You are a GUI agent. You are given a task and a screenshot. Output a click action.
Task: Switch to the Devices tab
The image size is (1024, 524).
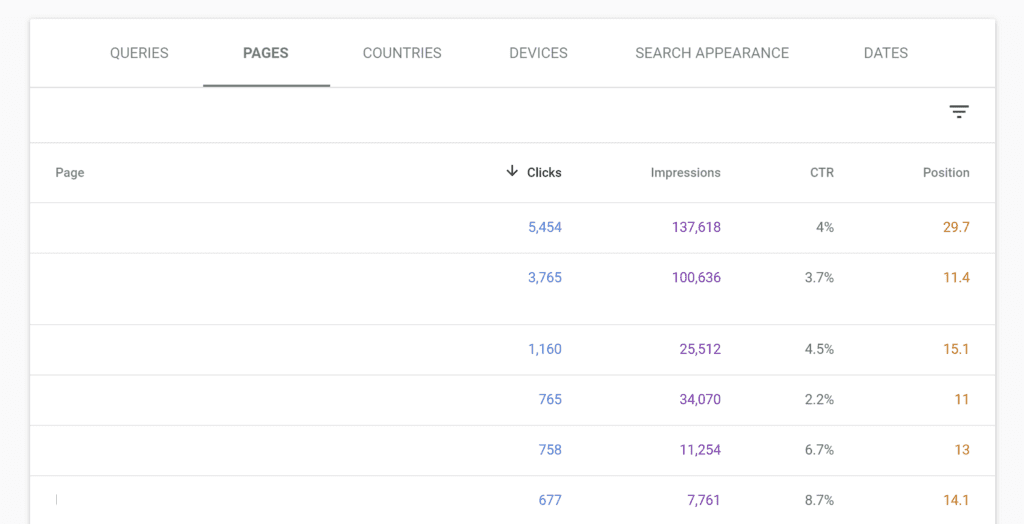(538, 53)
